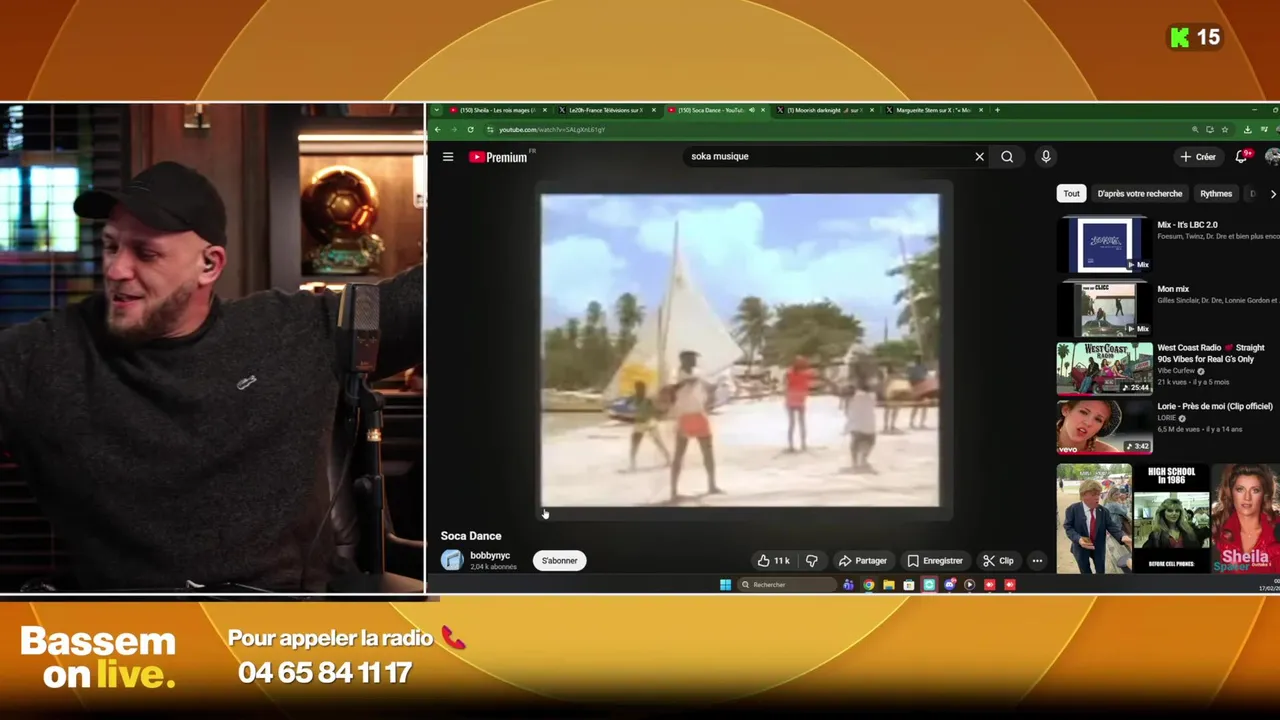Start voice search with the microphone icon

coord(1046,157)
